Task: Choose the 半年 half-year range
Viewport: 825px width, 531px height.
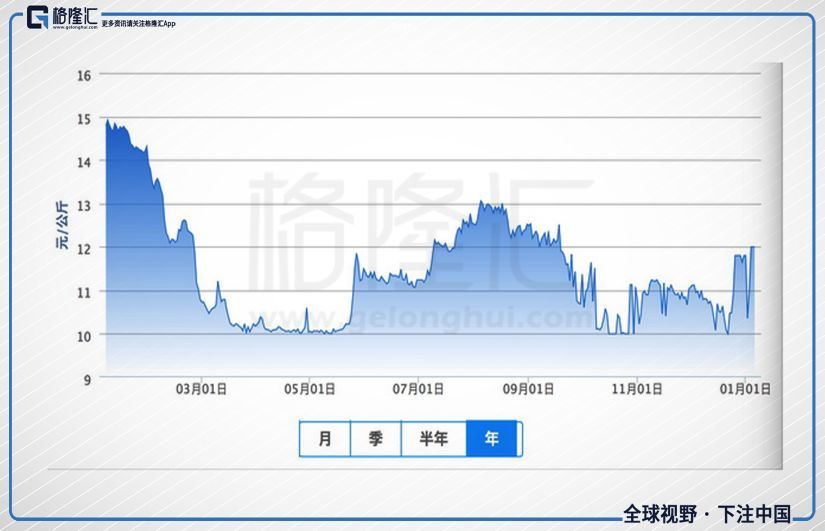Action: pos(433,438)
